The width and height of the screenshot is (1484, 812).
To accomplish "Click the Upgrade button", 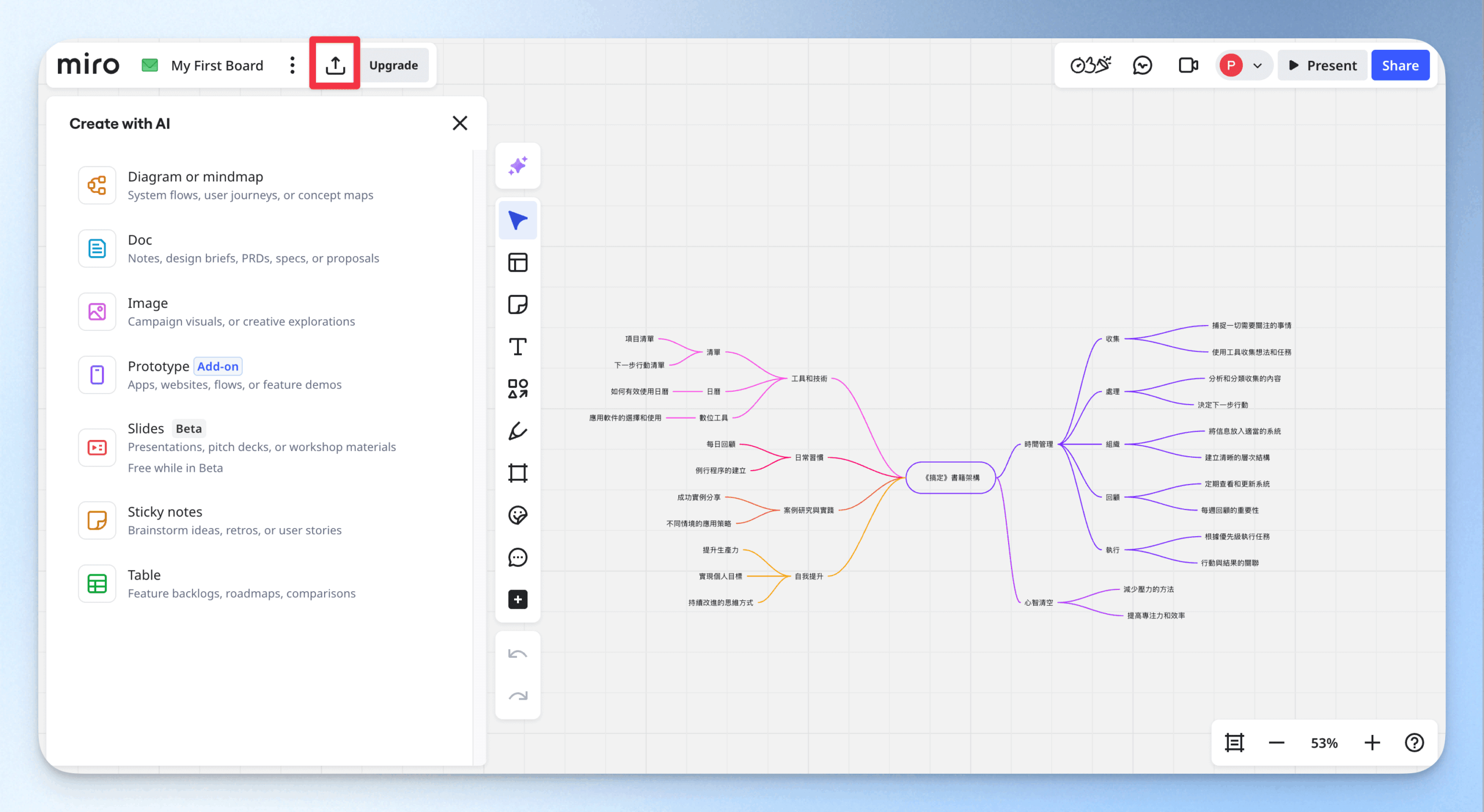I will point(394,65).
